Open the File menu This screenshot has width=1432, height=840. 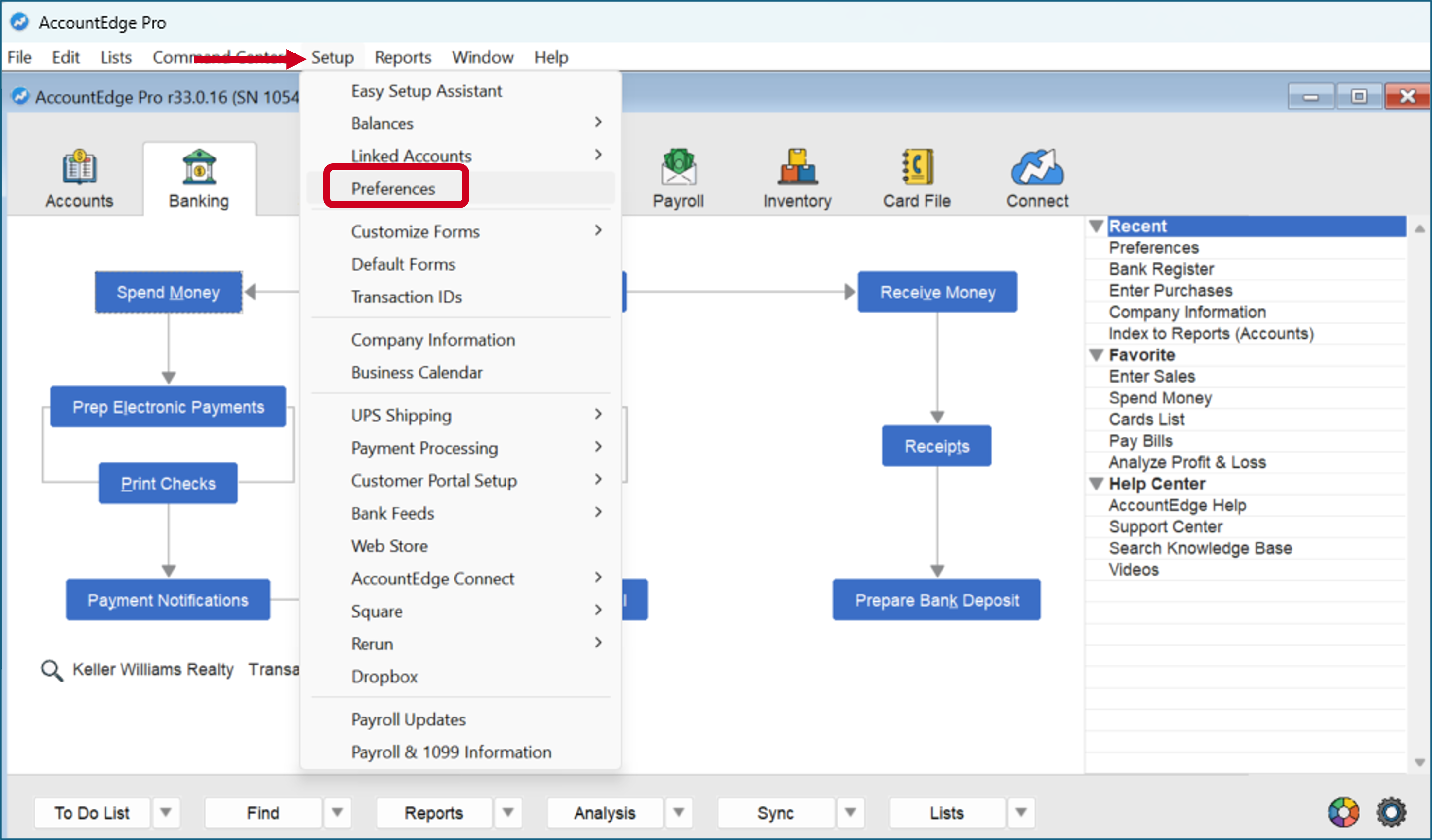pyautogui.click(x=19, y=57)
